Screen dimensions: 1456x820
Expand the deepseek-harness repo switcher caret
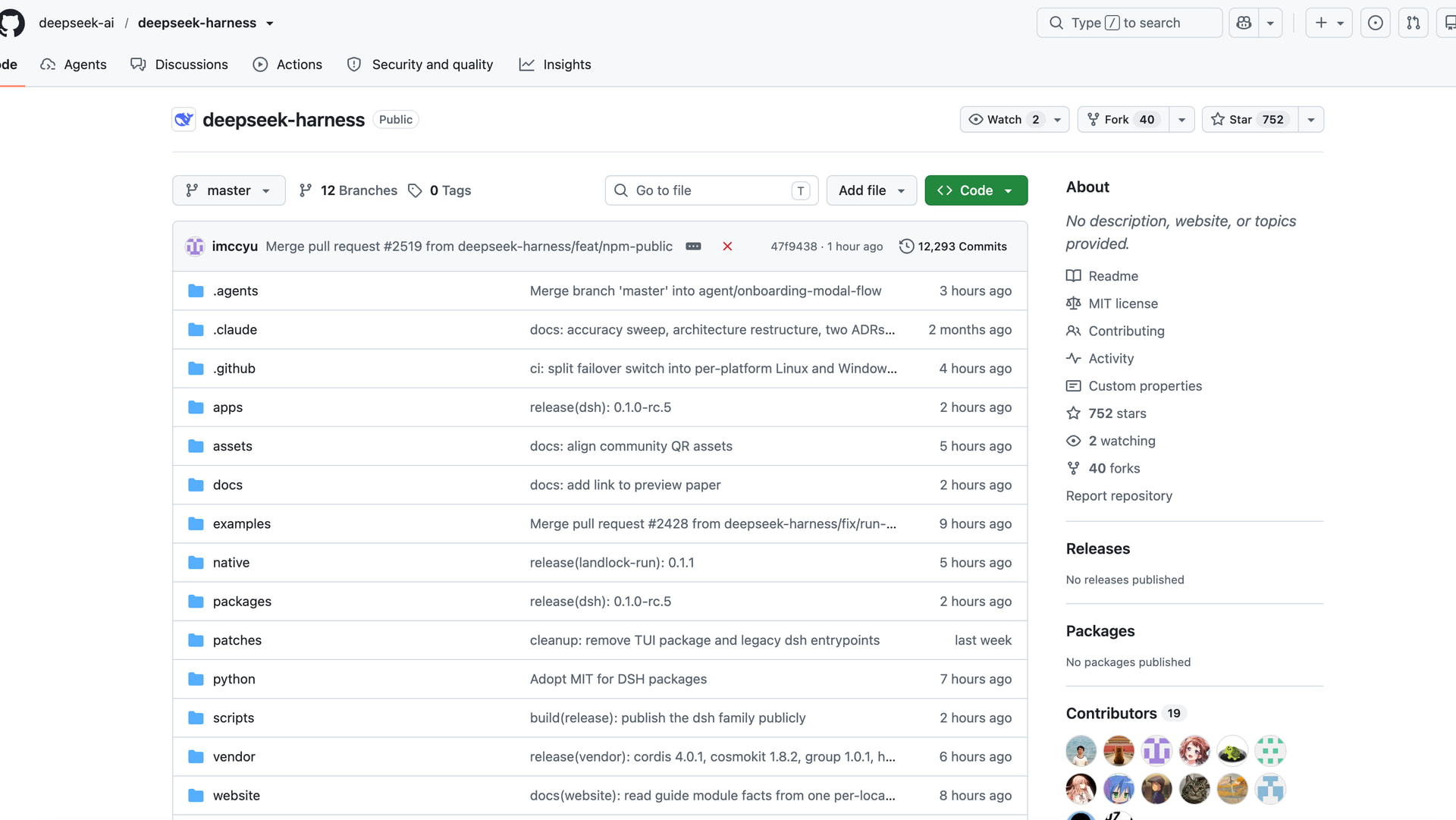pos(269,24)
